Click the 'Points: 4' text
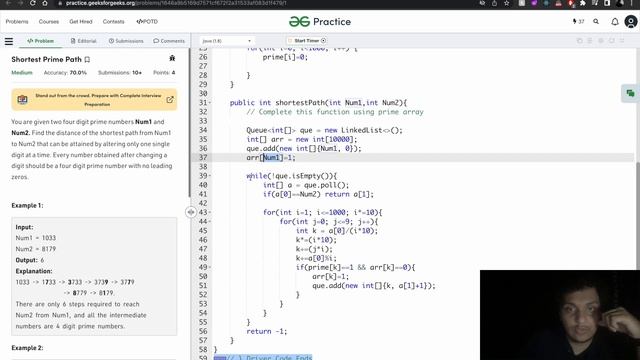This screenshot has height=360, width=640. click(x=164, y=73)
